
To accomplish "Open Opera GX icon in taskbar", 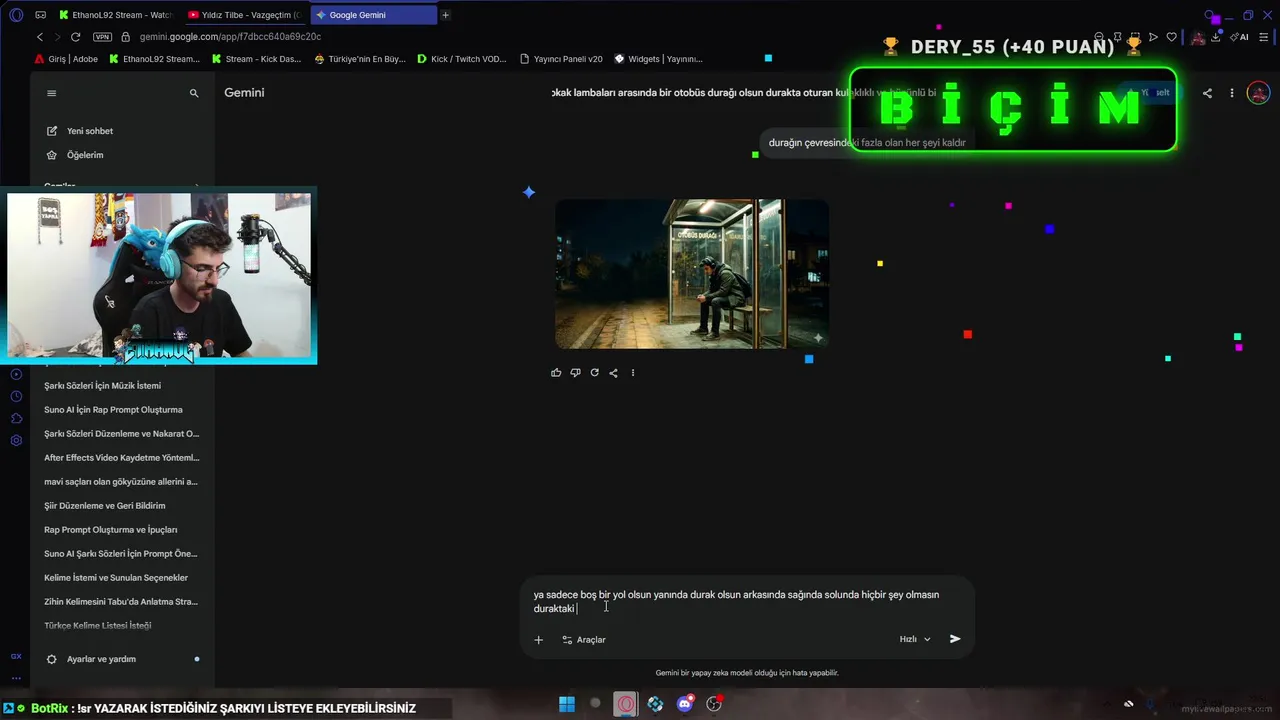I will [x=626, y=704].
